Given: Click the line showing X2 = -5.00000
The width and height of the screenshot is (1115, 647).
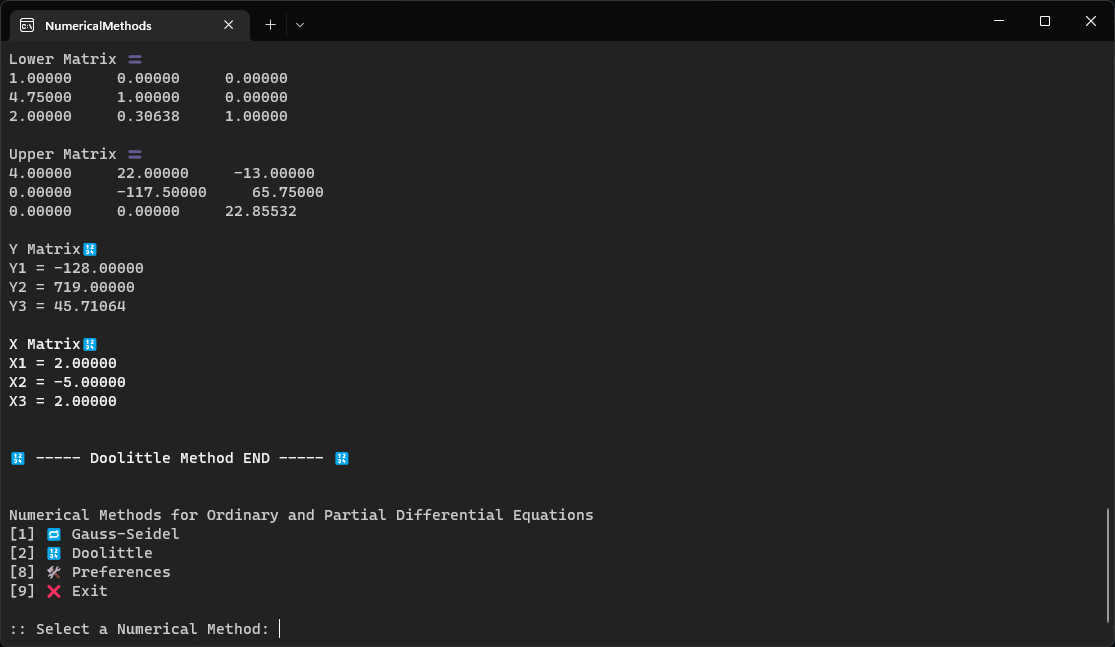Looking at the screenshot, I should [67, 382].
